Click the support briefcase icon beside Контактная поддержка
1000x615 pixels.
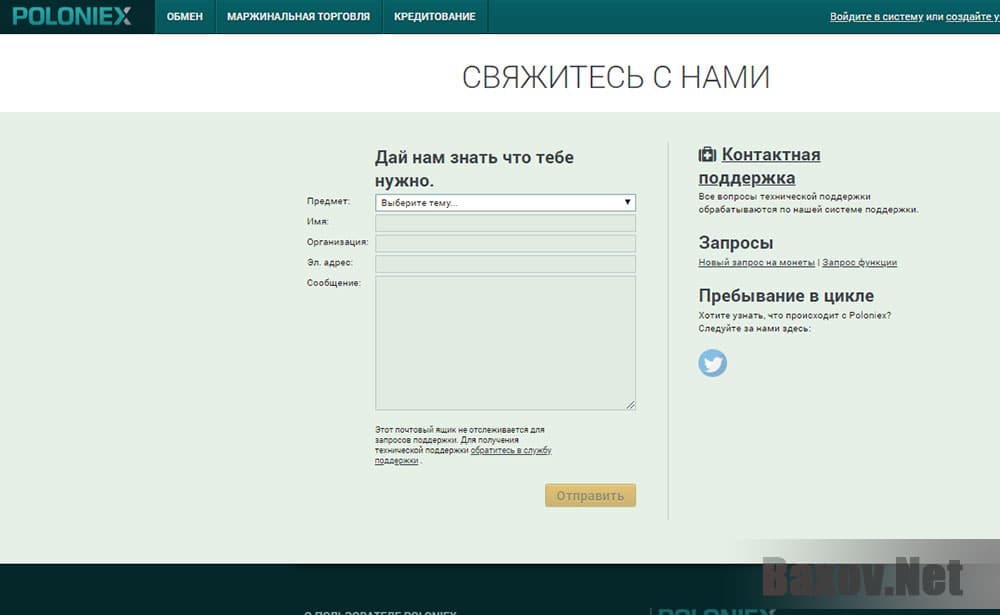pos(706,154)
